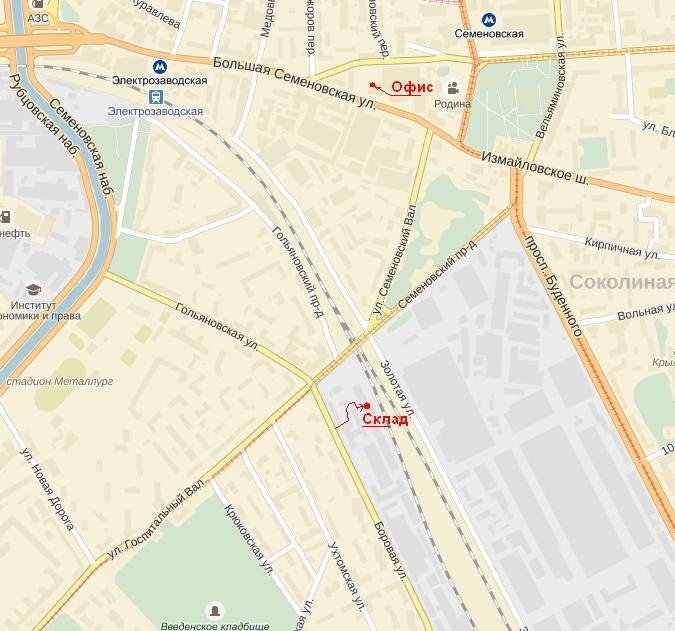Select the Электрозаводская railway station icon
The width and height of the screenshot is (675, 631).
(x=156, y=97)
